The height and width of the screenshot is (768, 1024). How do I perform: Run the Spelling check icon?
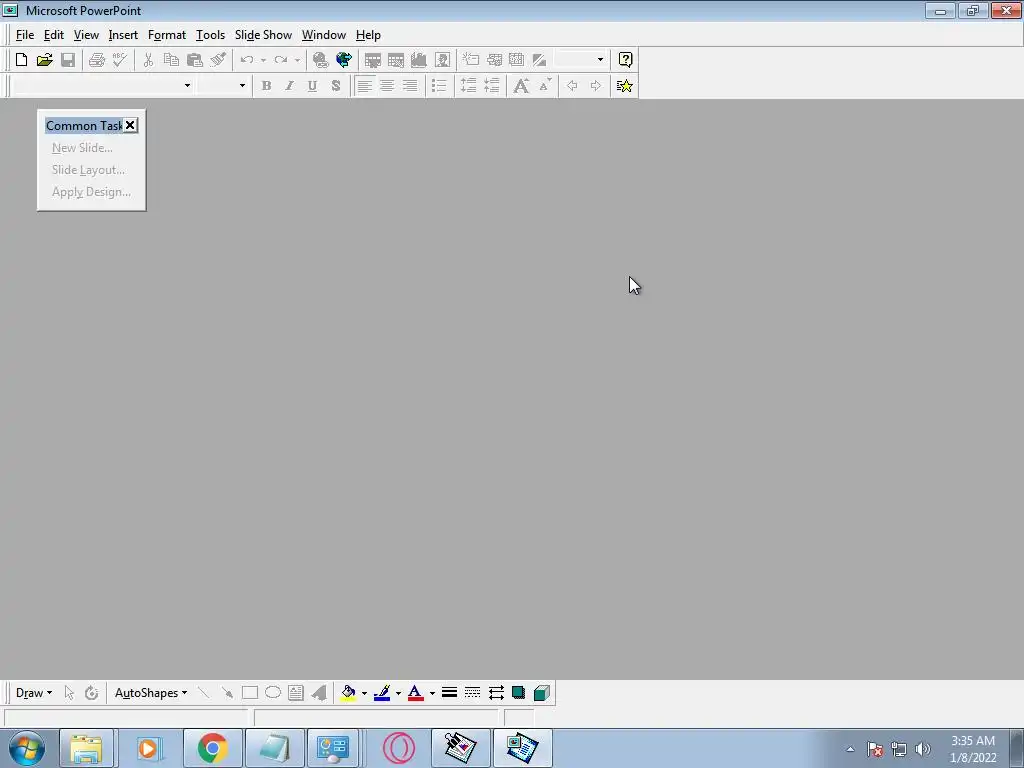point(120,60)
